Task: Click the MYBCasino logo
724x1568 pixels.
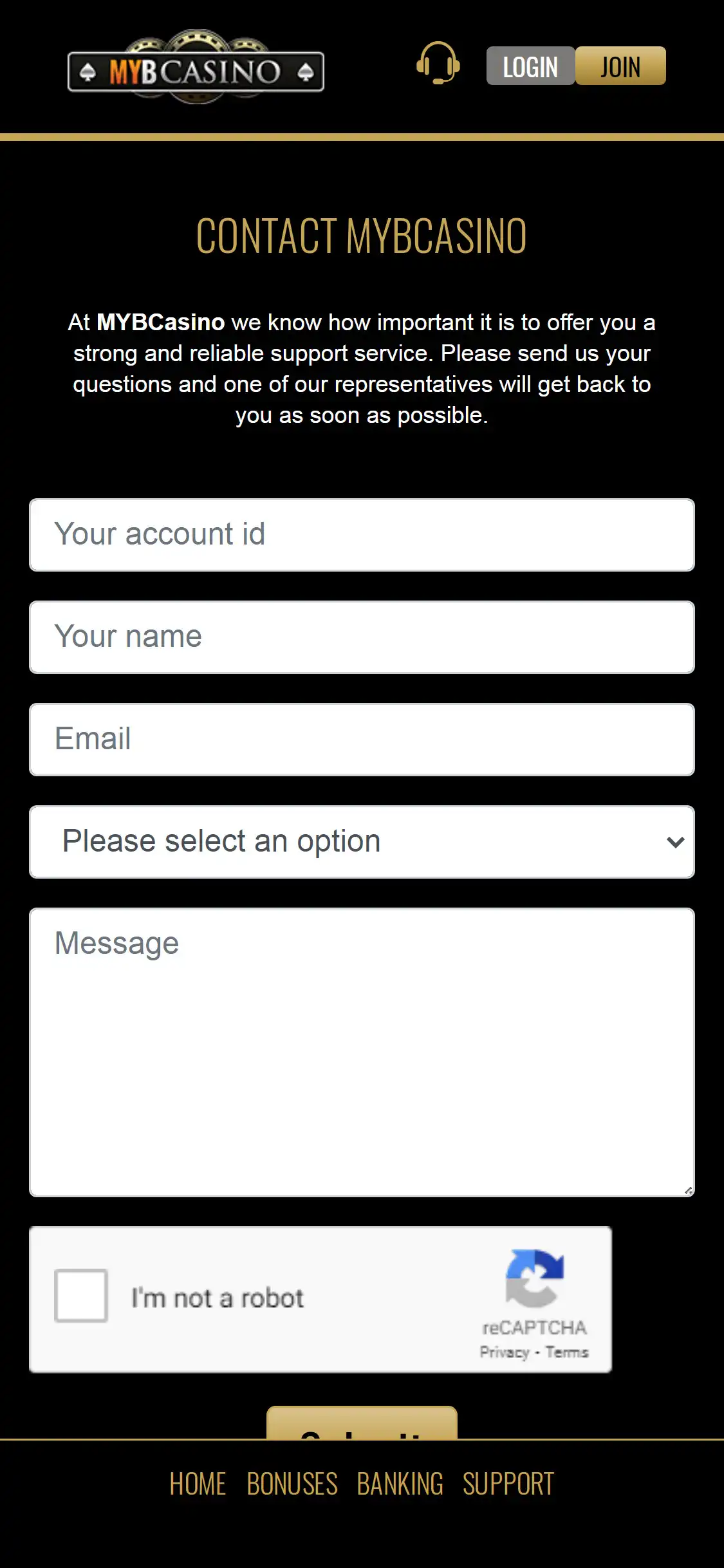Action: (x=196, y=68)
